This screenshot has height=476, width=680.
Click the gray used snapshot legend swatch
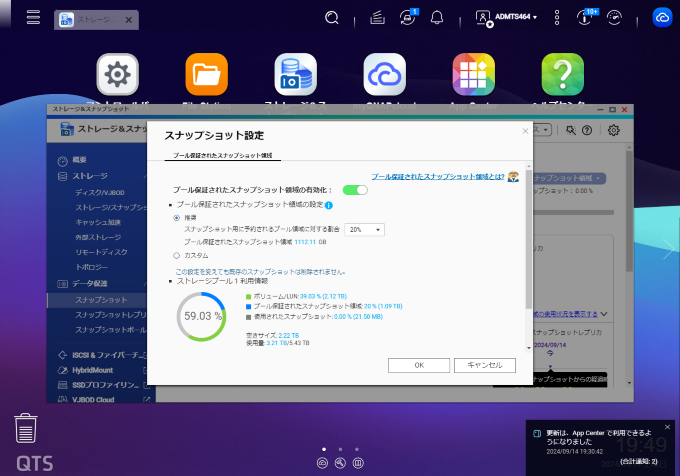pos(248,317)
